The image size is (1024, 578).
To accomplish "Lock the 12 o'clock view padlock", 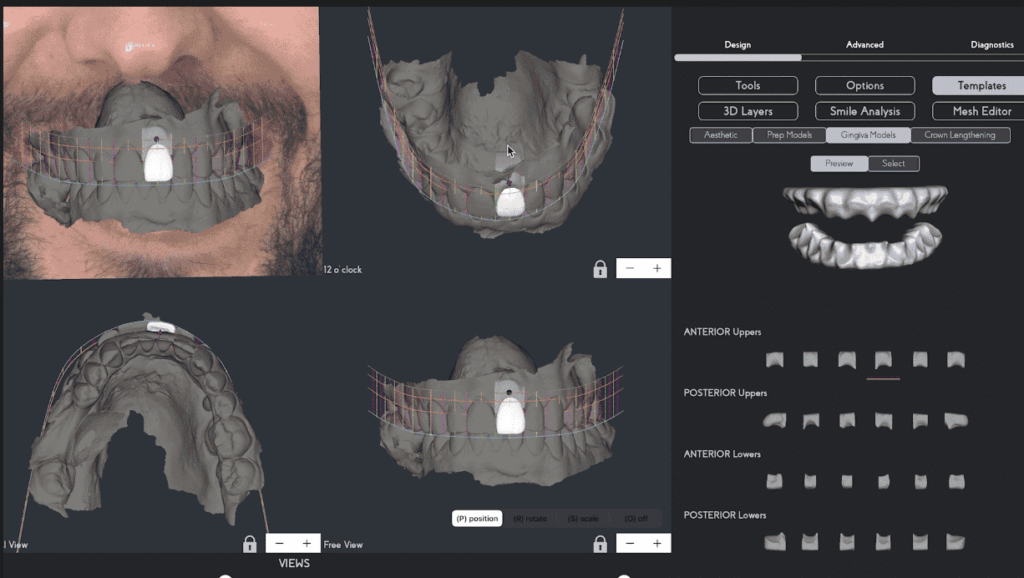I will click(x=600, y=268).
